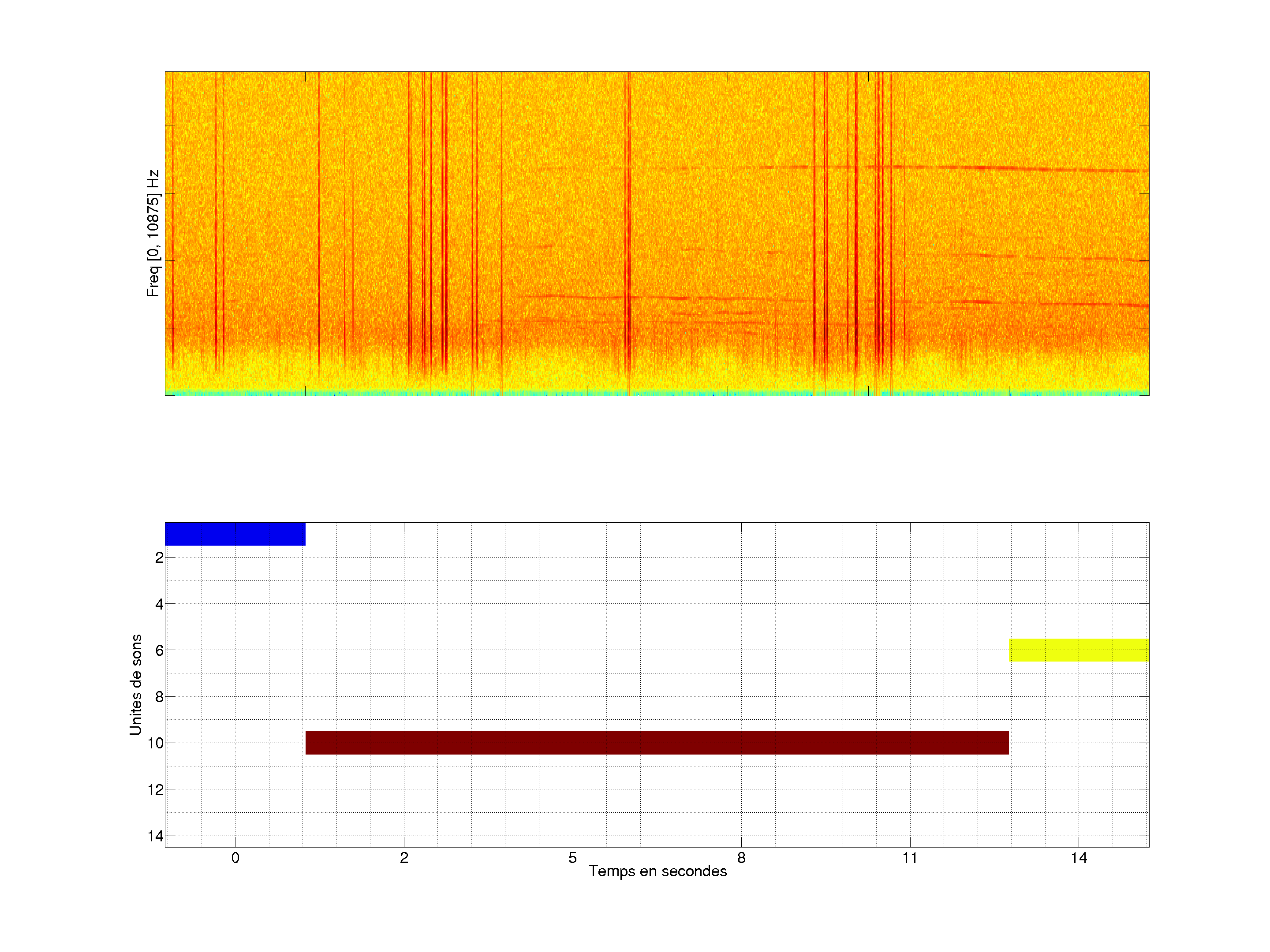Click y-axis tick label 6

[159, 650]
